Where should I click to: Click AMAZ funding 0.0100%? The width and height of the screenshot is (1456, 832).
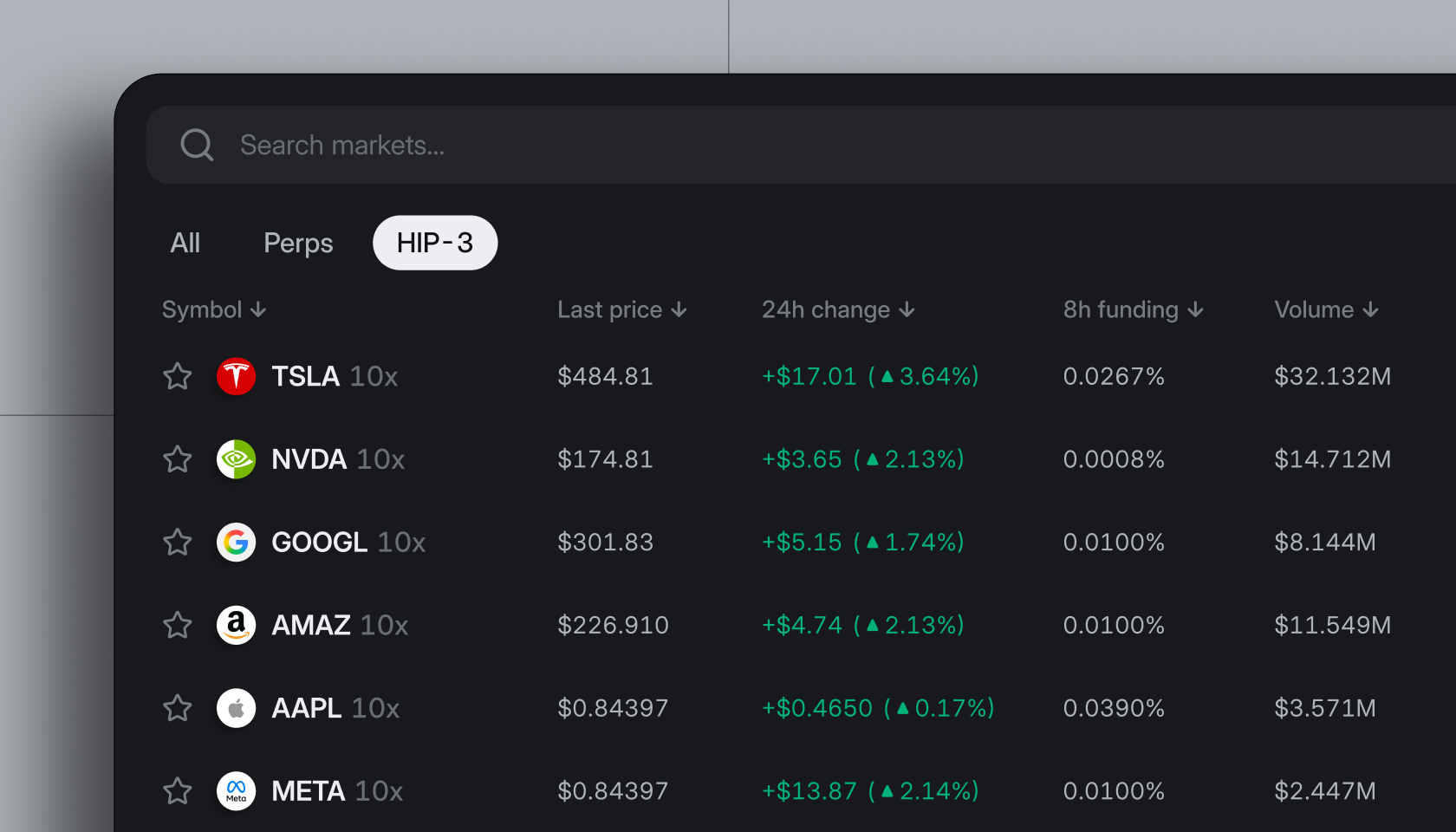(1114, 625)
